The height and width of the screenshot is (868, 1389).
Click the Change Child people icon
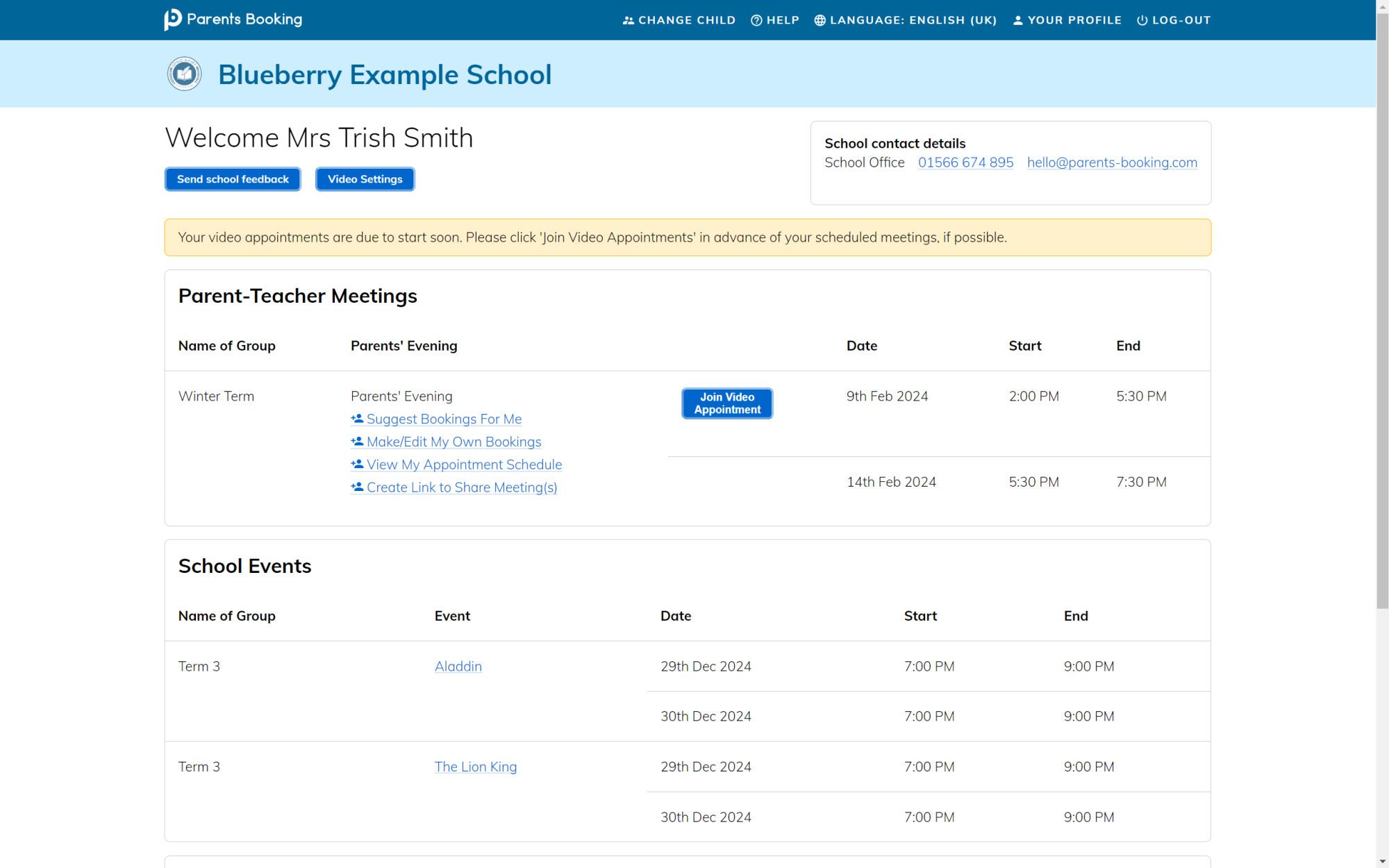coord(629,20)
